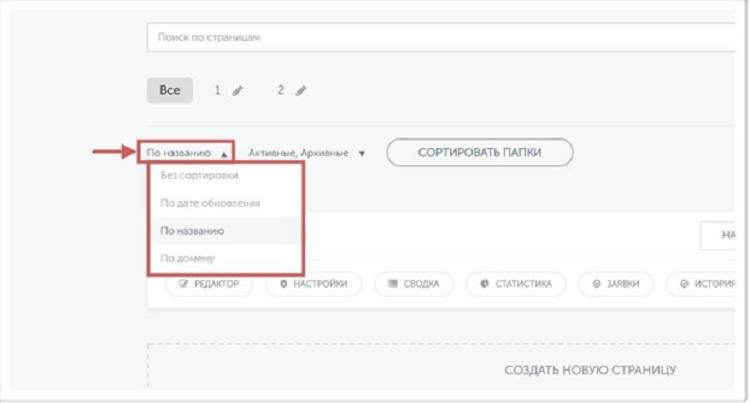750x403 pixels.
Task: Open the Статистика button
Action: [516, 284]
